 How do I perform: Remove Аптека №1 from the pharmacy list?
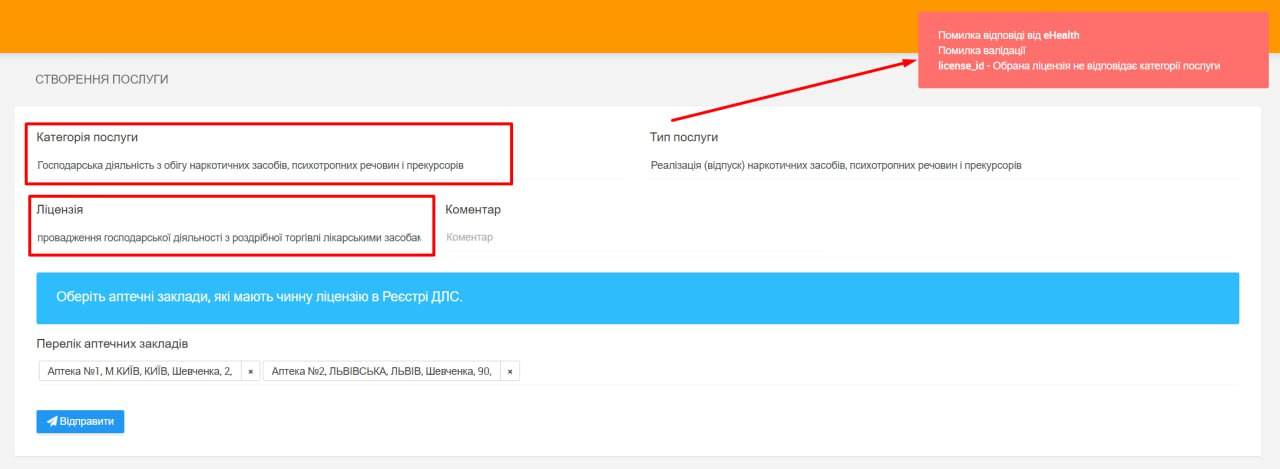tap(251, 372)
